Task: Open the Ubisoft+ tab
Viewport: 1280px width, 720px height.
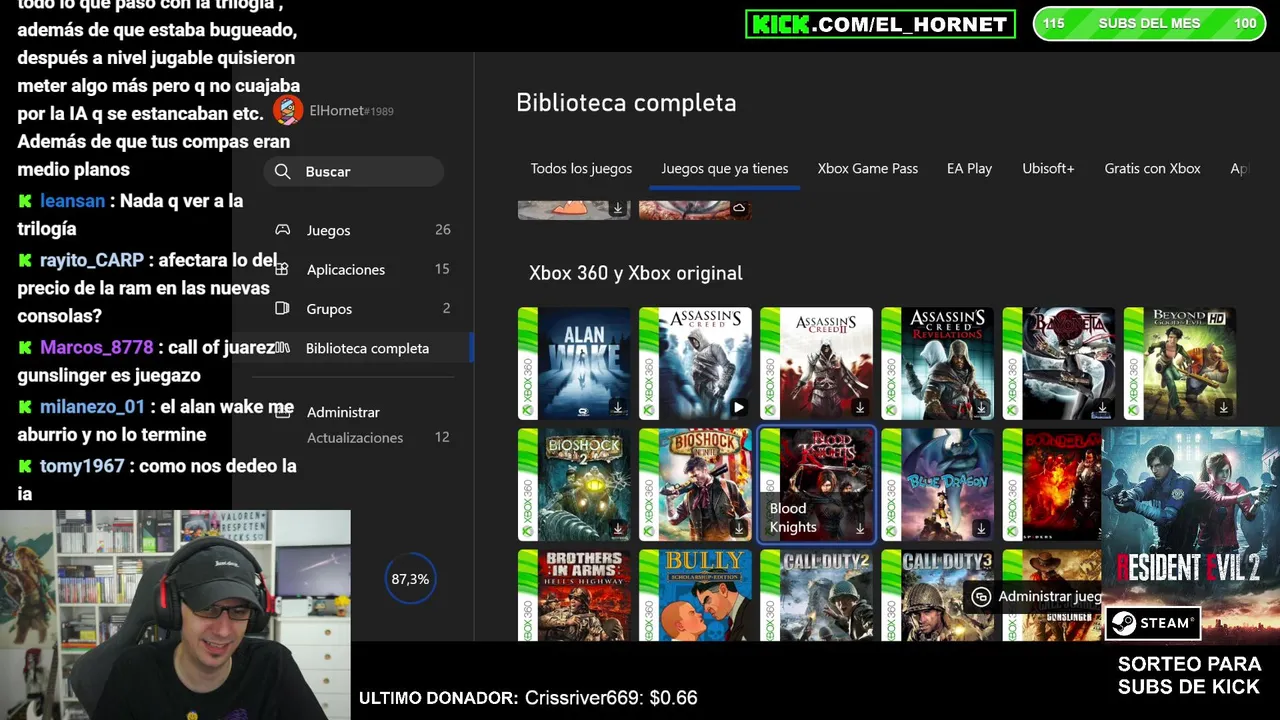Action: (x=1048, y=168)
